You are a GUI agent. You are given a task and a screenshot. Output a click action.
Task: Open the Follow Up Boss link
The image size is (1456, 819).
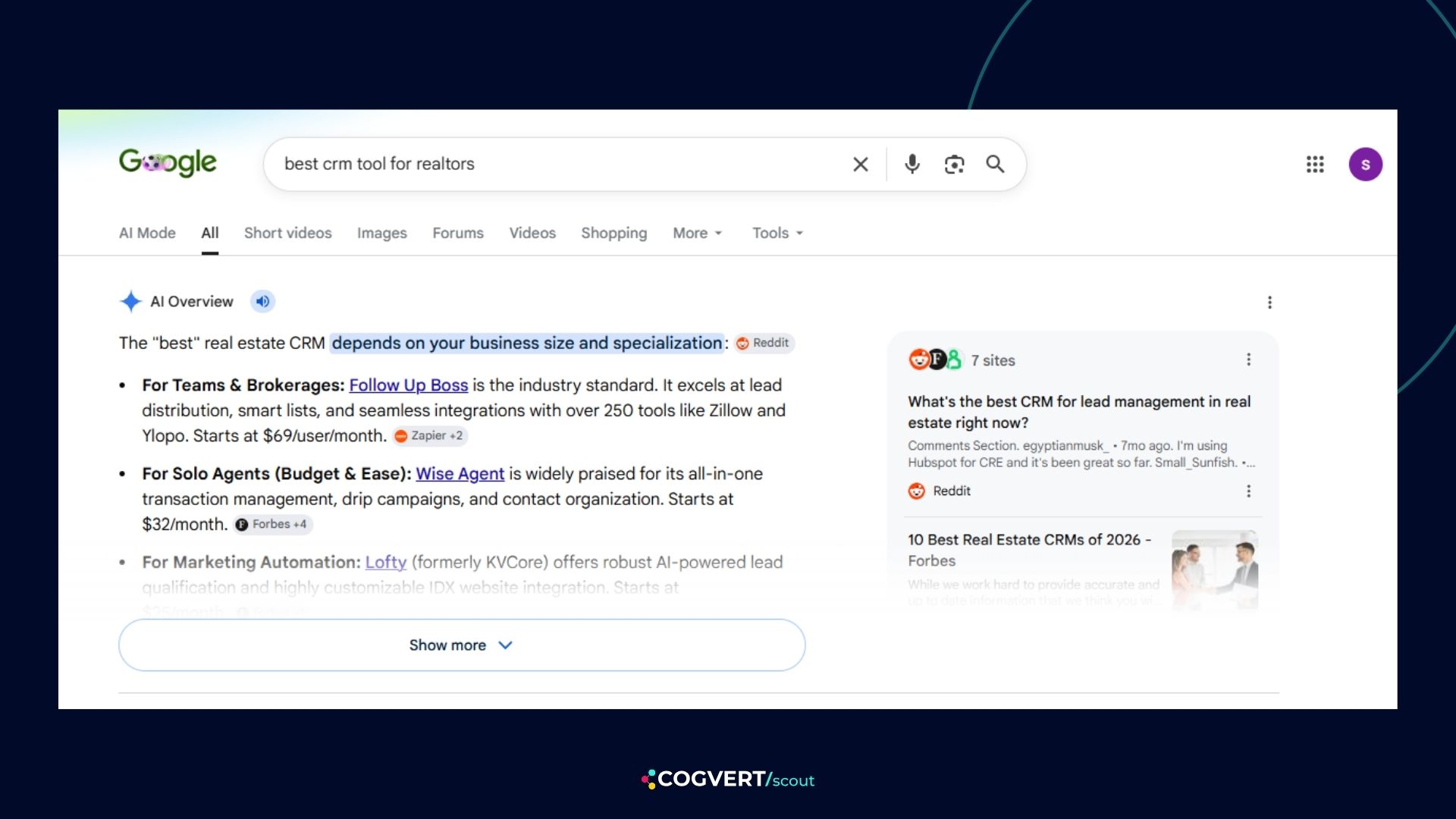pos(409,385)
